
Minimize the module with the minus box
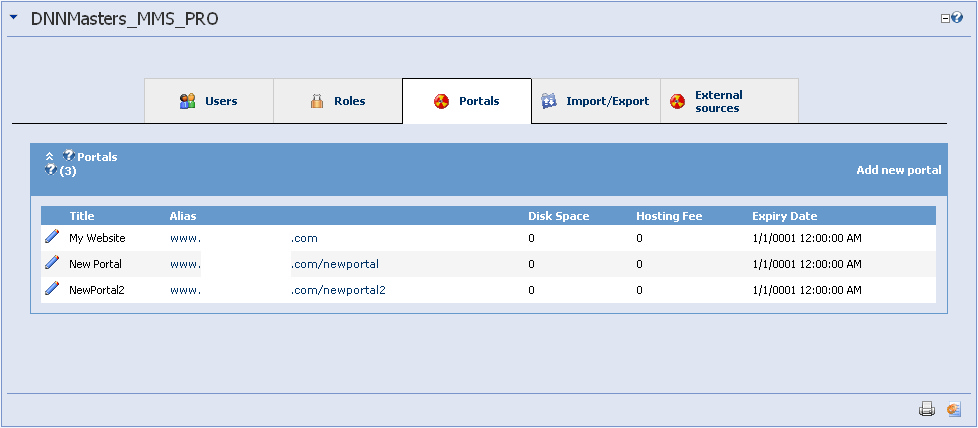pyautogui.click(x=945, y=19)
